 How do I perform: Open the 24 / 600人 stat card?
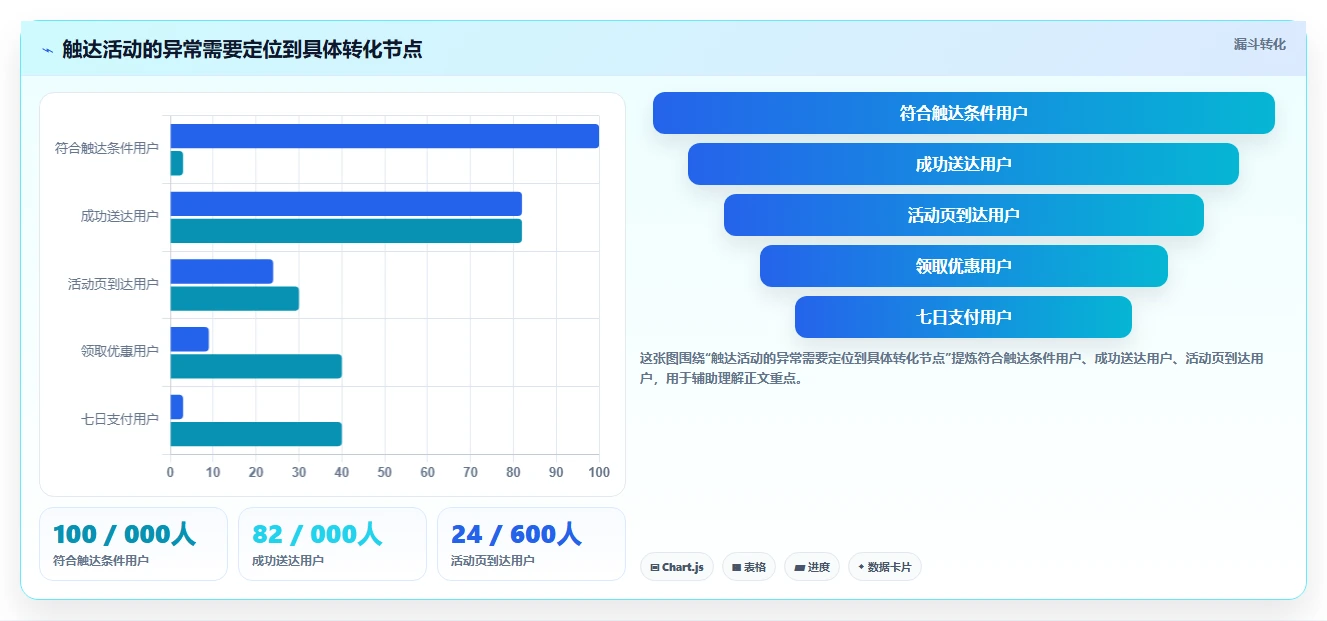click(x=531, y=544)
